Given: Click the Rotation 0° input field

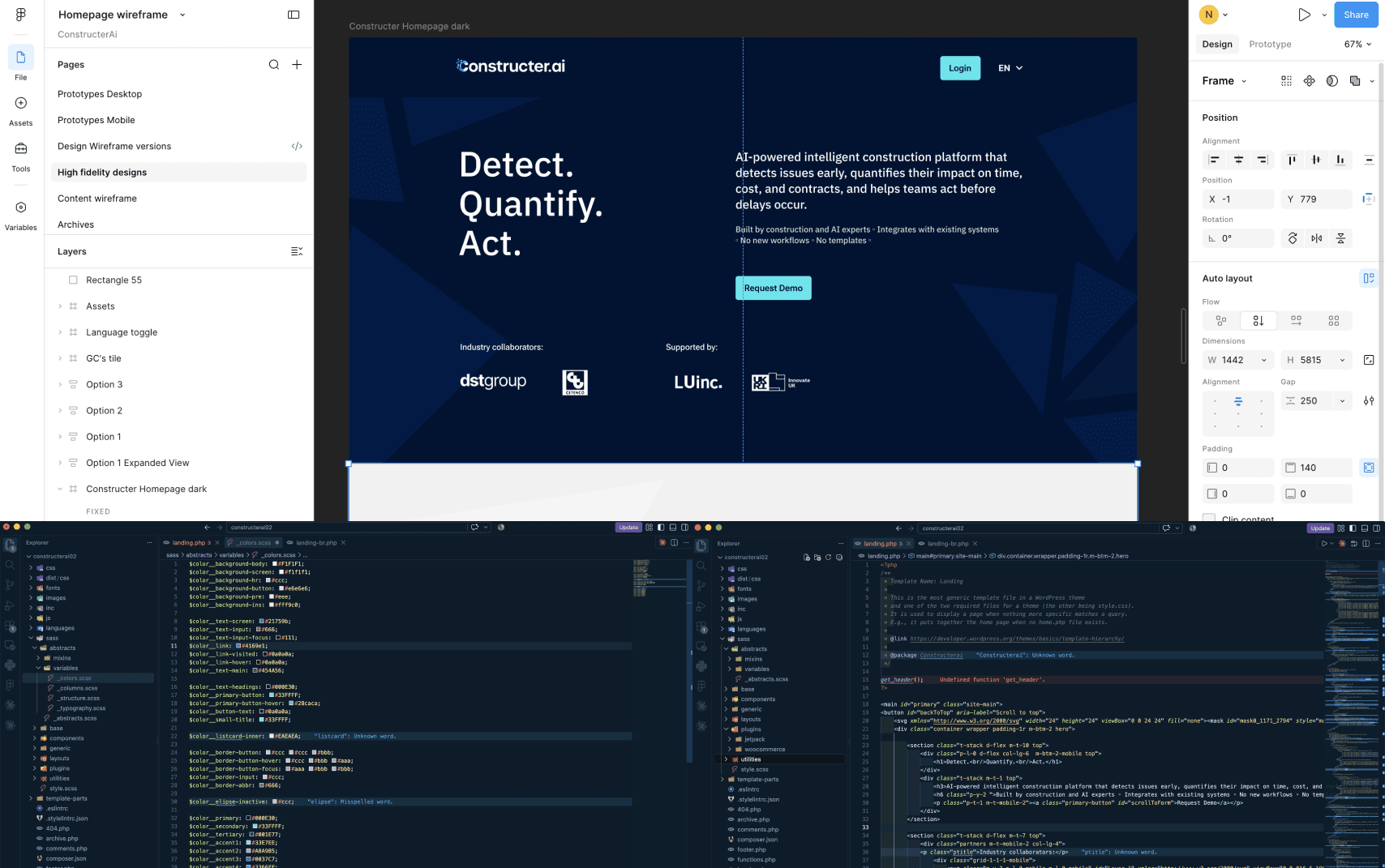Looking at the screenshot, I should (x=1238, y=238).
